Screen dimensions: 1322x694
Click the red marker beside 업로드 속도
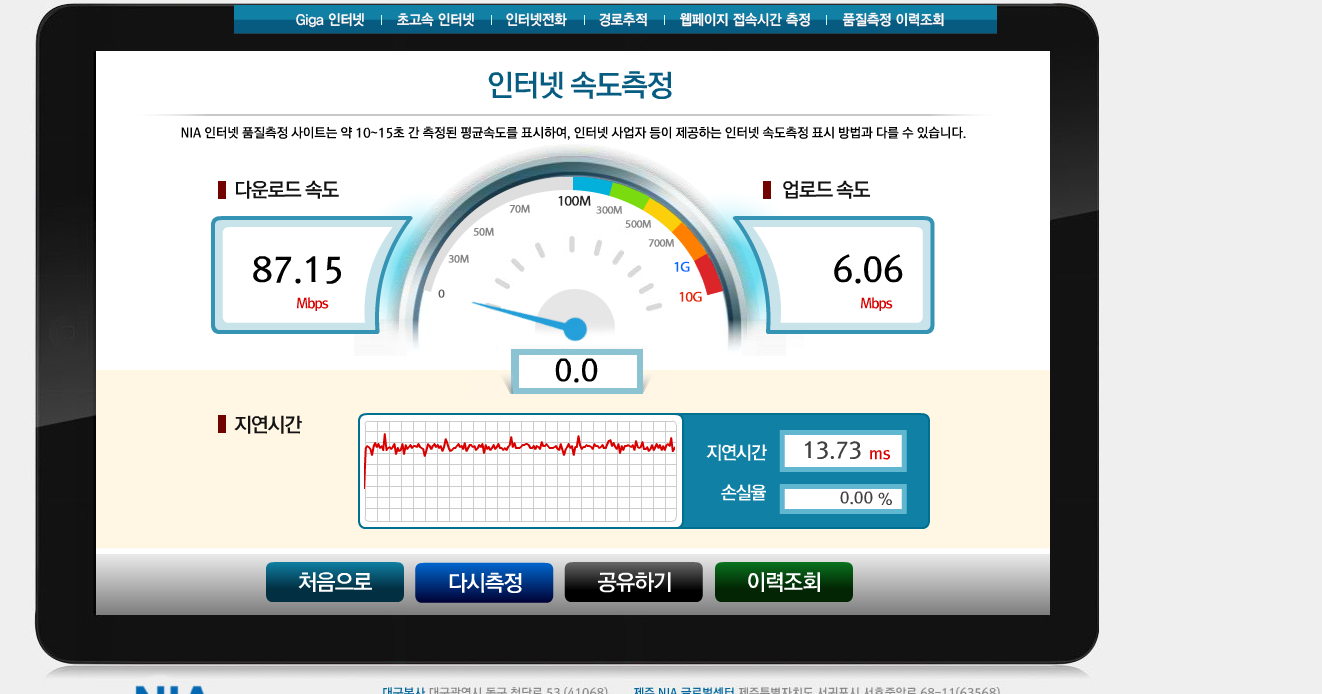[x=767, y=190]
